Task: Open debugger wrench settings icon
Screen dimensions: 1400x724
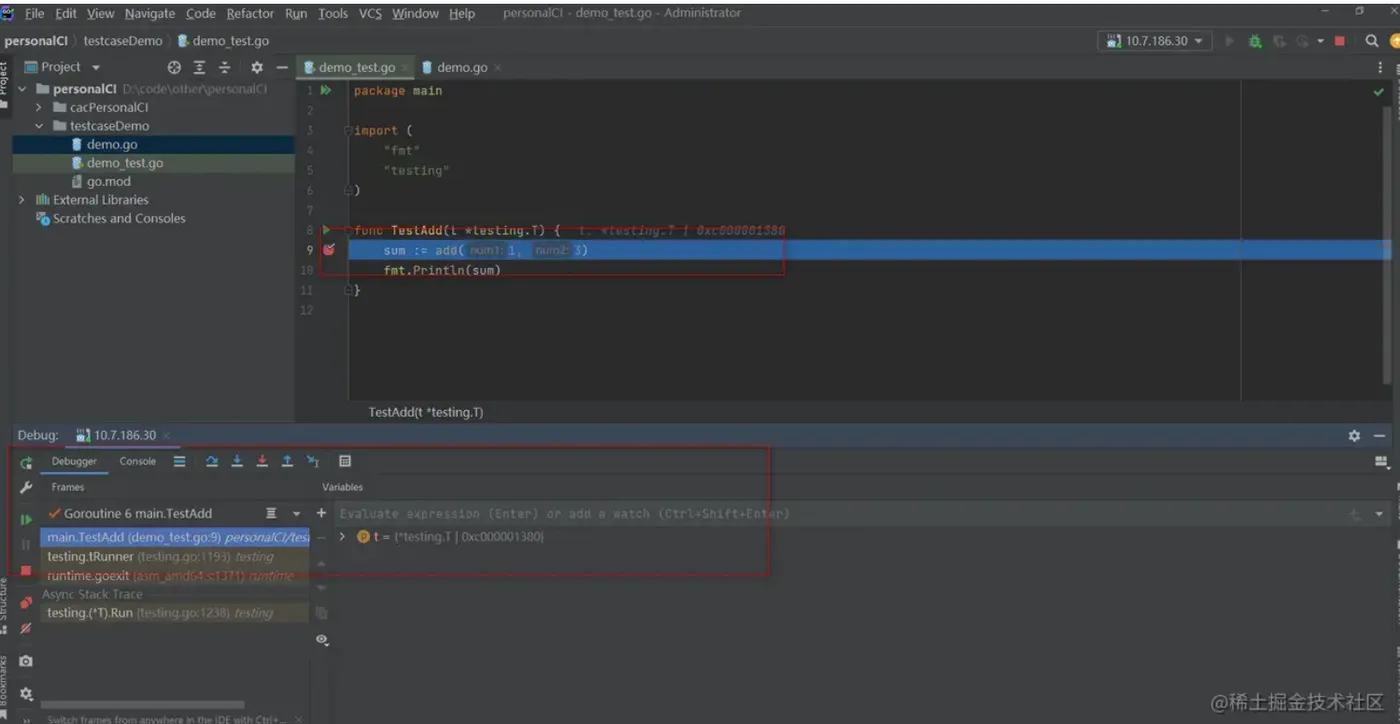Action: tap(26, 487)
